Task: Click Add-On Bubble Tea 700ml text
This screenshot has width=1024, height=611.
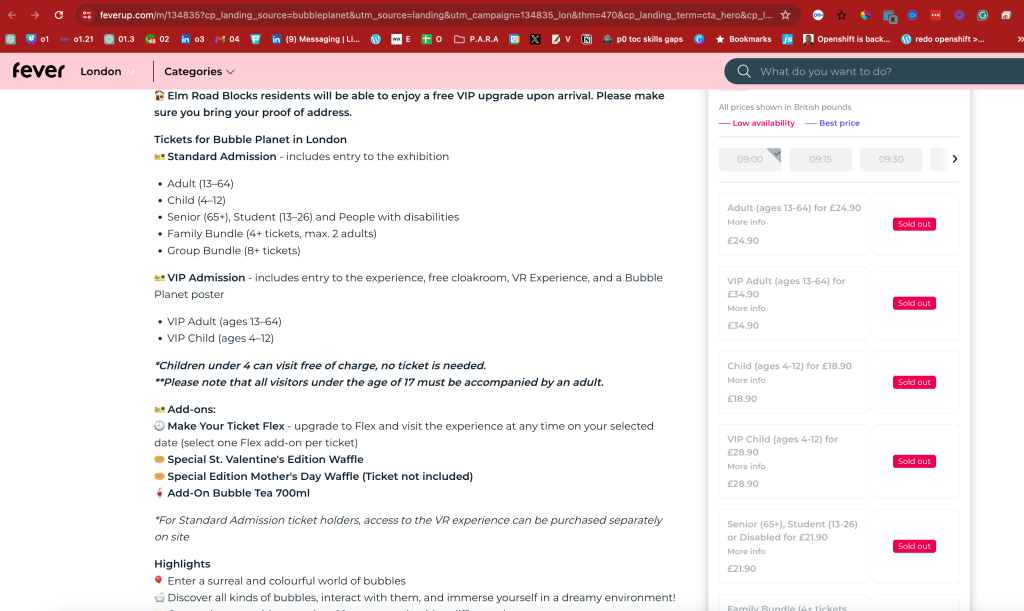Action: tap(238, 493)
